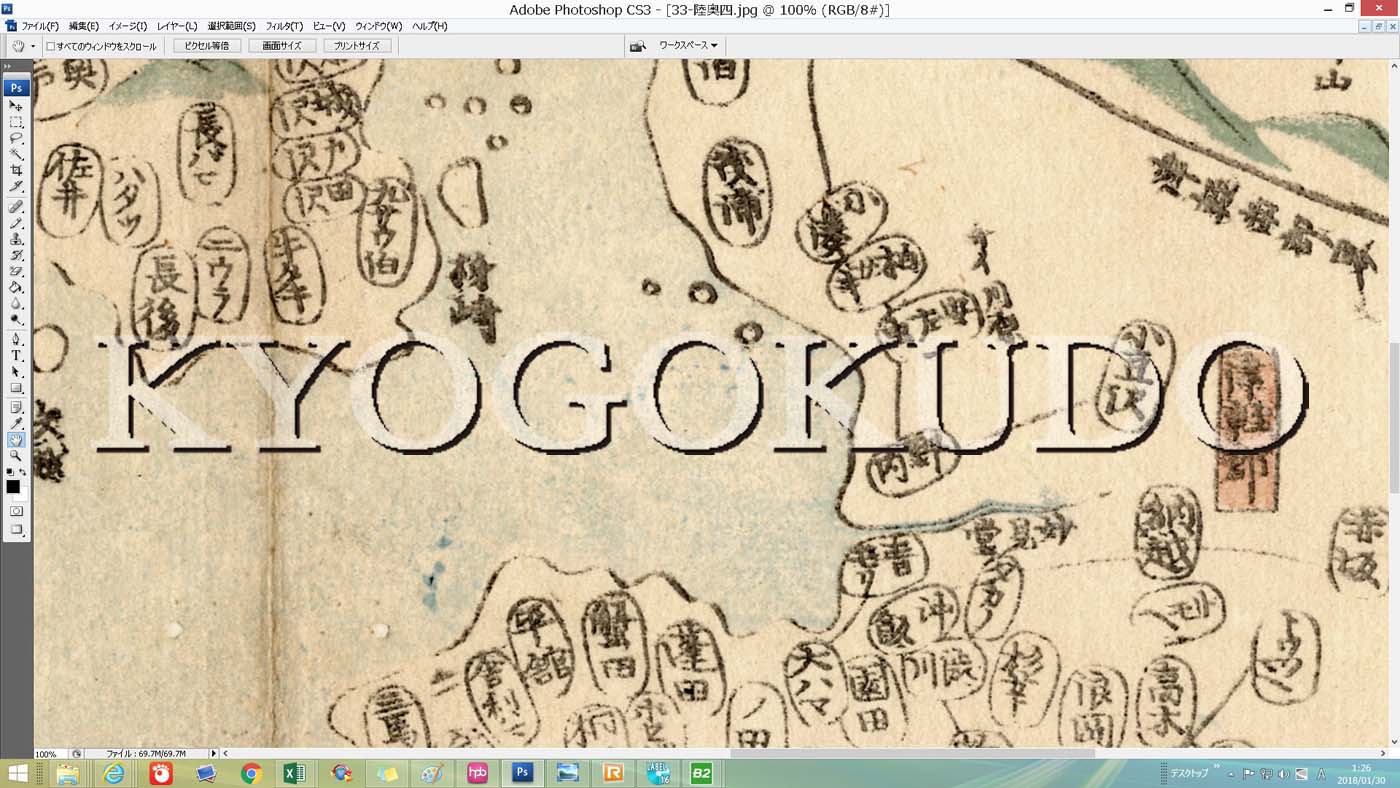The image size is (1400, 788).
Task: Click the horizontal scrollbar thumb
Action: pos(913,754)
